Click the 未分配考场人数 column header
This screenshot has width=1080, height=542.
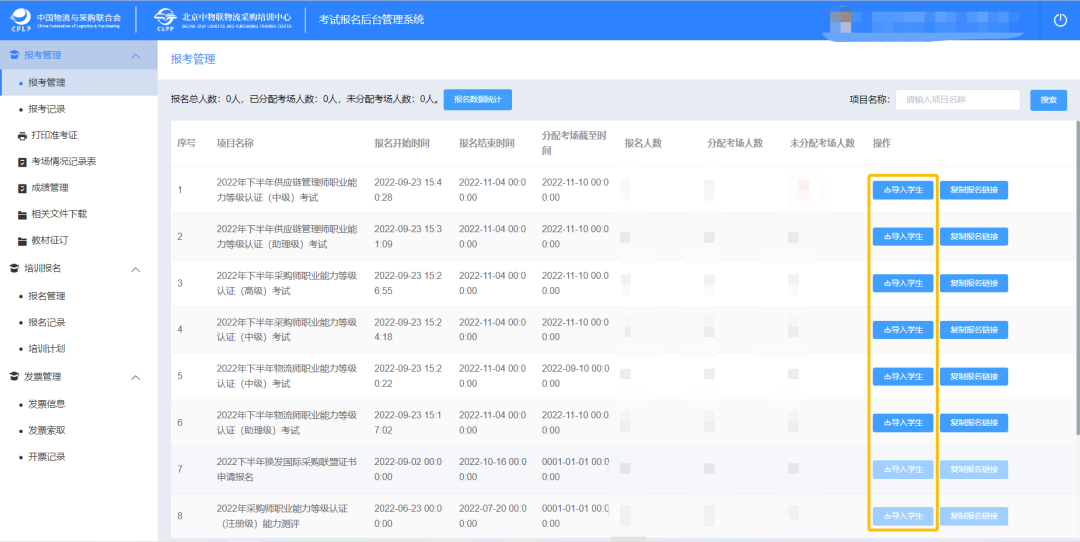822,143
